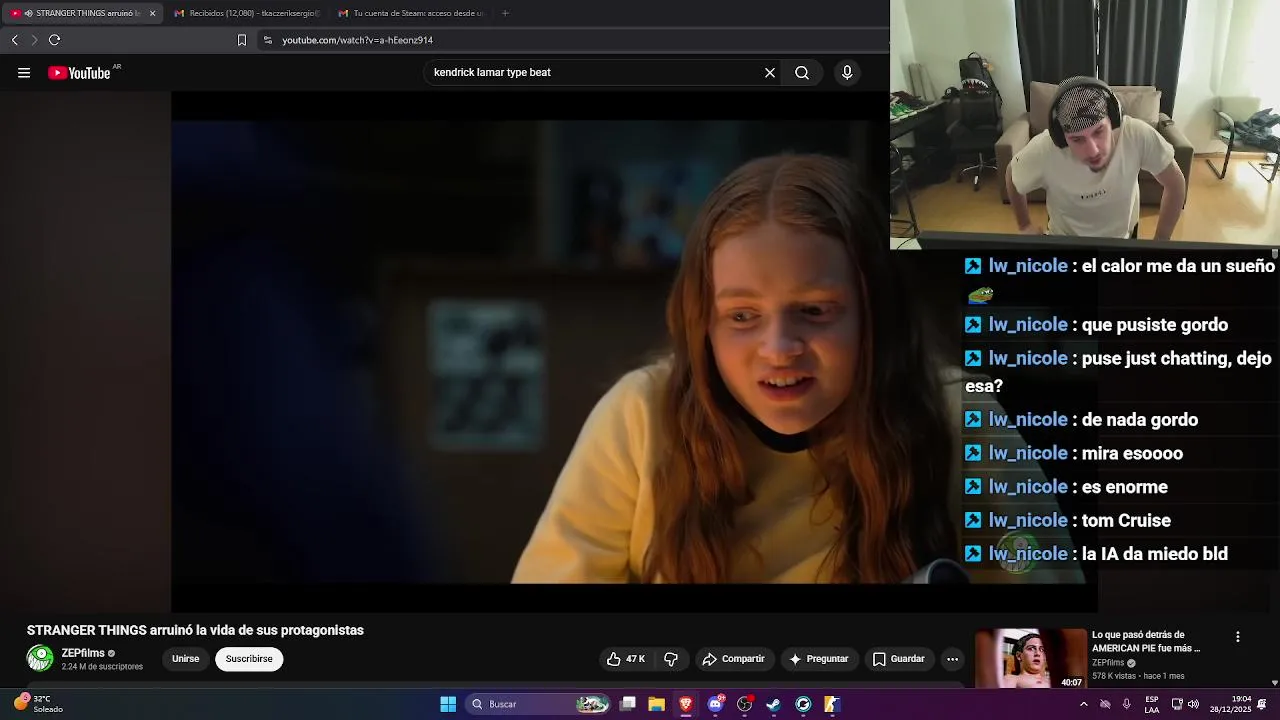The width and height of the screenshot is (1280, 720).
Task: Open the weather widget showing 32°C Soleado
Action: click(x=40, y=704)
